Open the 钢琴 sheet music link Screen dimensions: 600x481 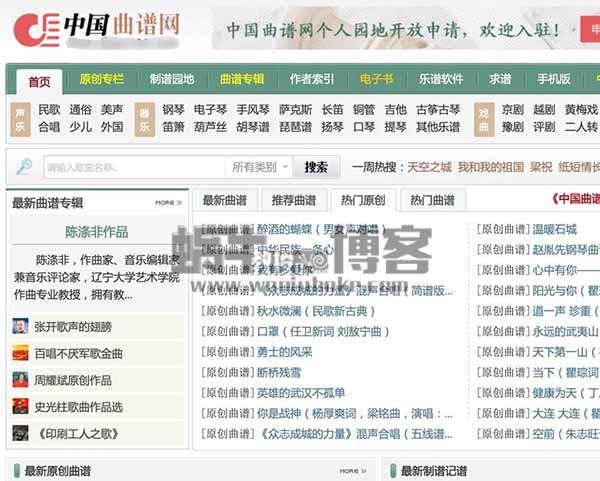pyautogui.click(x=173, y=110)
